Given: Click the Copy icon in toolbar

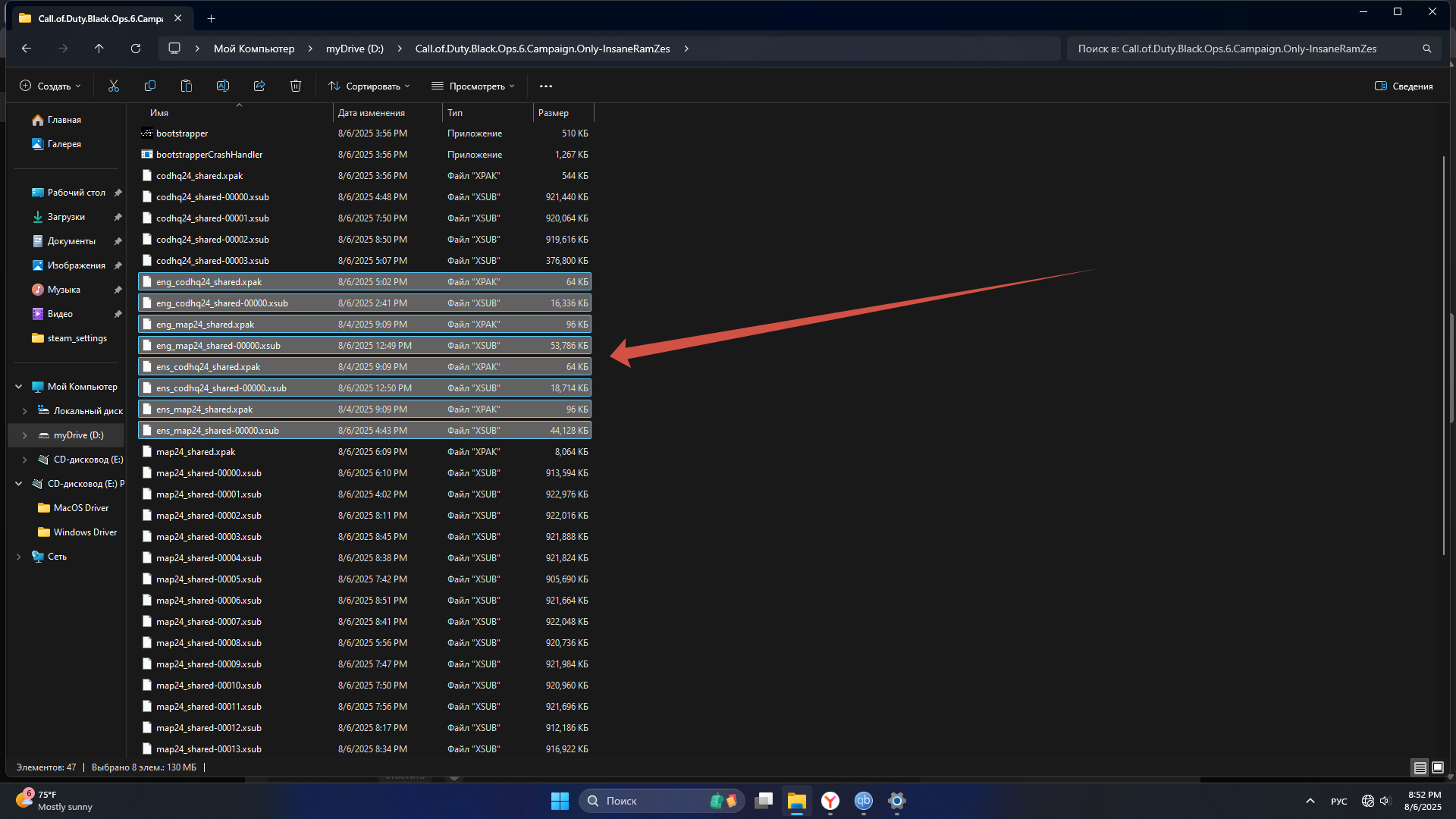Looking at the screenshot, I should pyautogui.click(x=150, y=86).
